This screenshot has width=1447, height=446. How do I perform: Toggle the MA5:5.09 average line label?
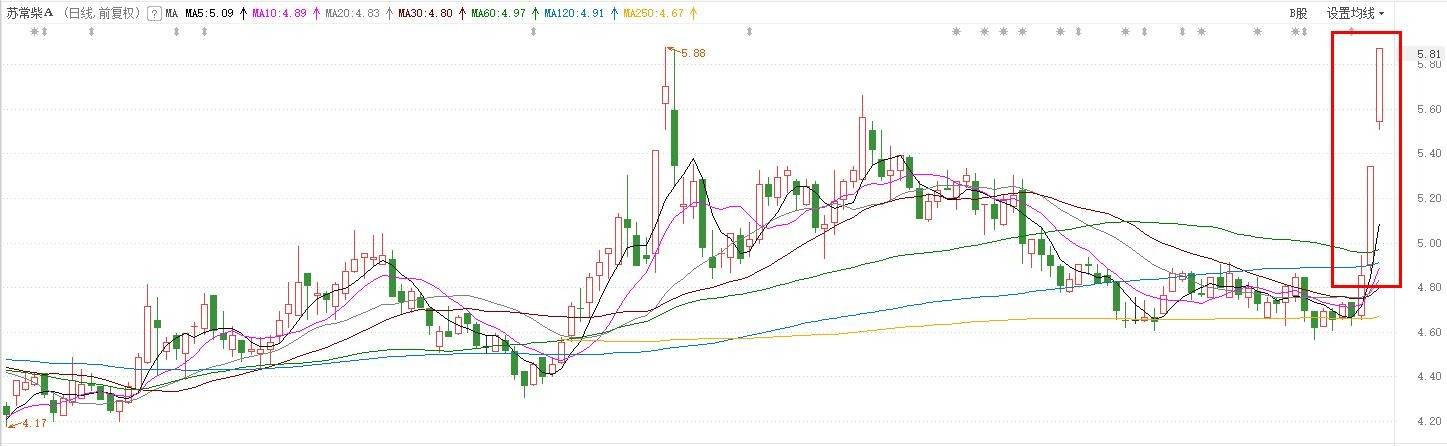pos(210,14)
